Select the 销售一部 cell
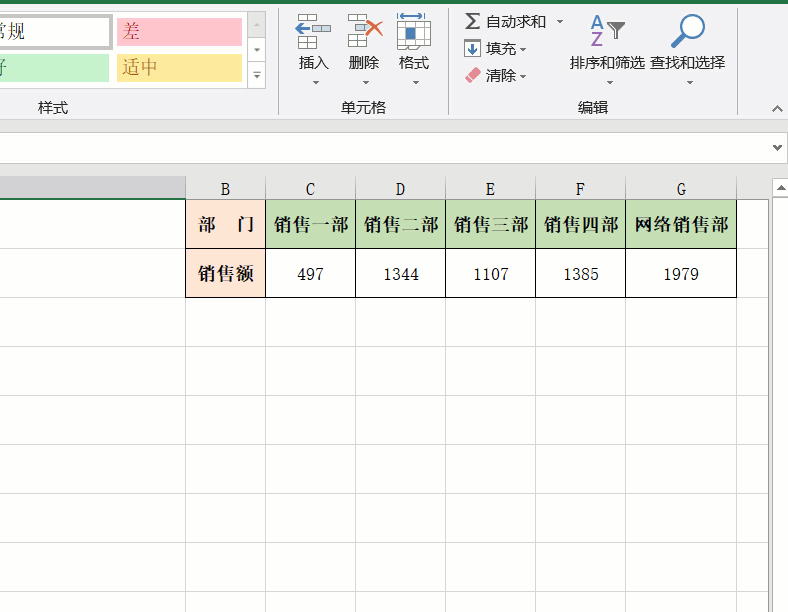Image resolution: width=788 pixels, height=612 pixels. [x=311, y=224]
